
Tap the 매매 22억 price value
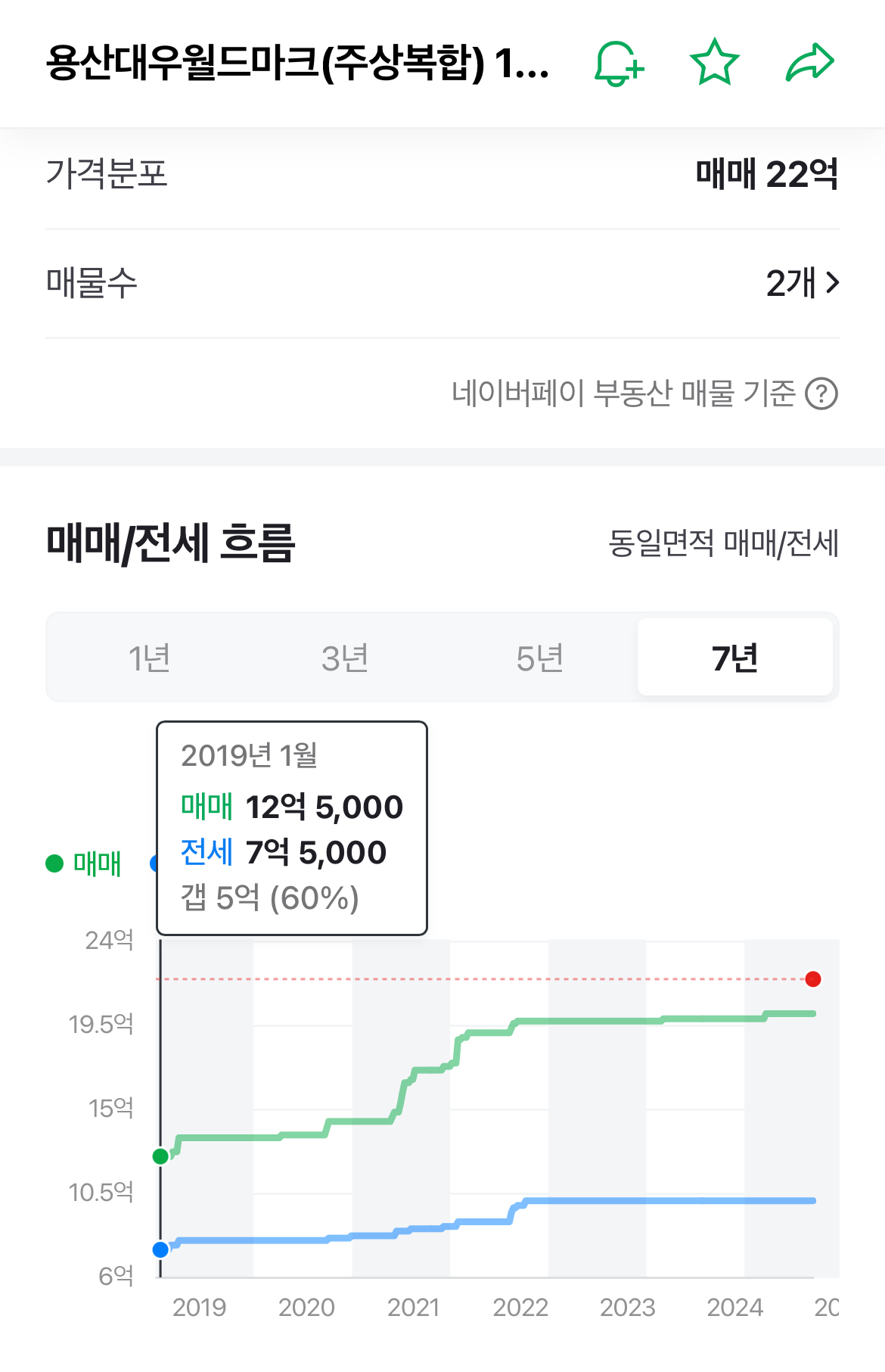click(x=767, y=174)
